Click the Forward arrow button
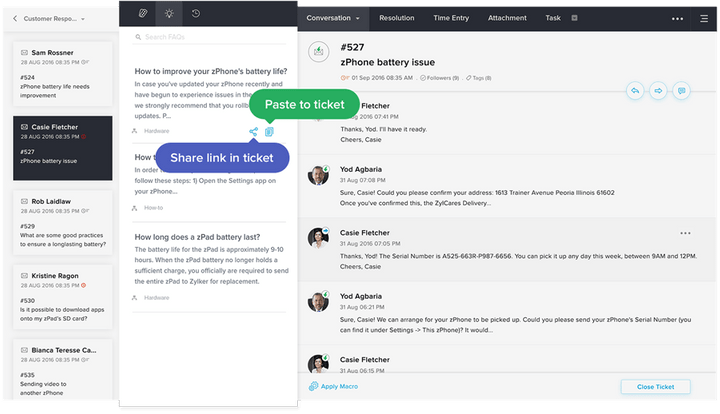 658,90
